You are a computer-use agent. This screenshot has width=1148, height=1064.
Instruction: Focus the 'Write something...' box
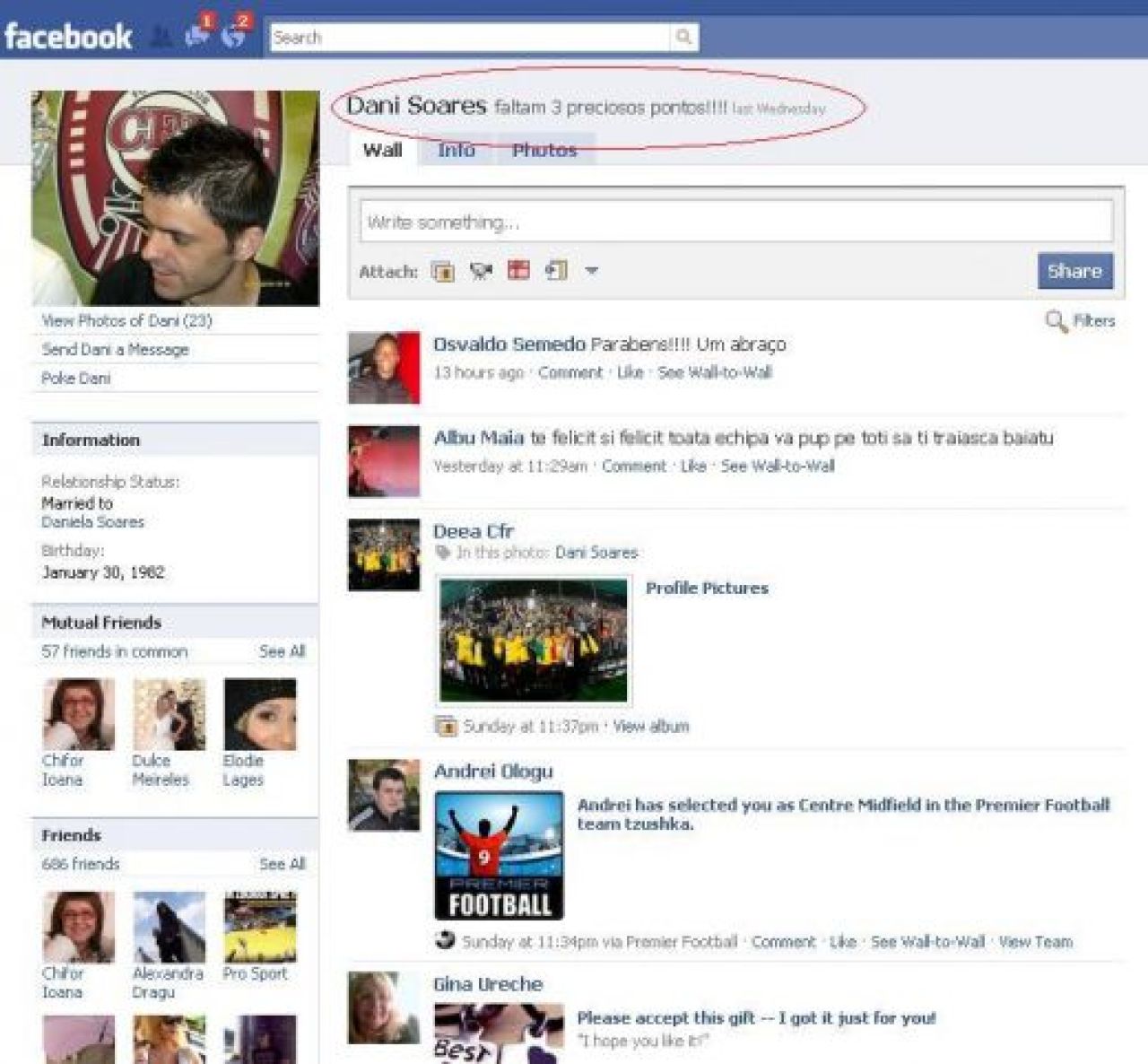coord(736,222)
